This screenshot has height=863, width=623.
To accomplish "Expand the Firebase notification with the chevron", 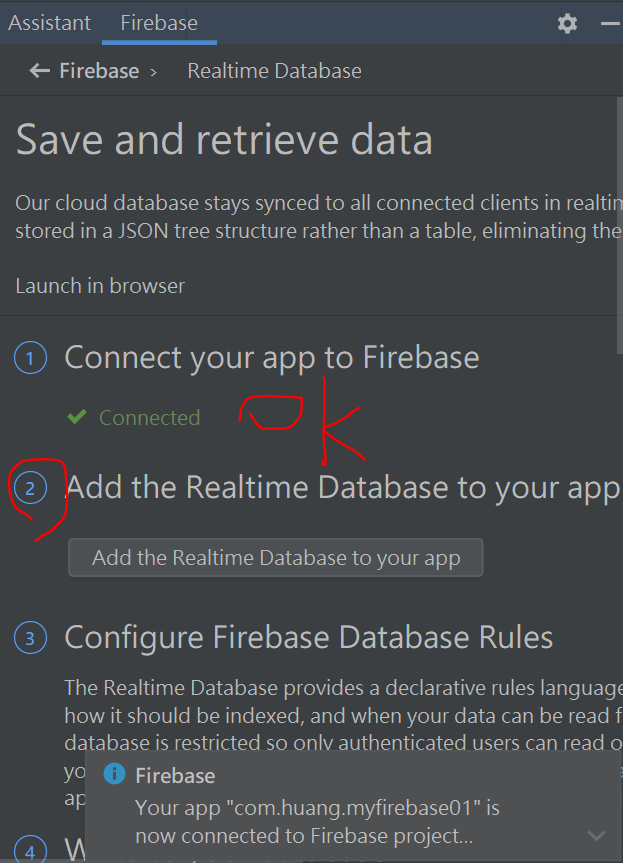I will (596, 836).
